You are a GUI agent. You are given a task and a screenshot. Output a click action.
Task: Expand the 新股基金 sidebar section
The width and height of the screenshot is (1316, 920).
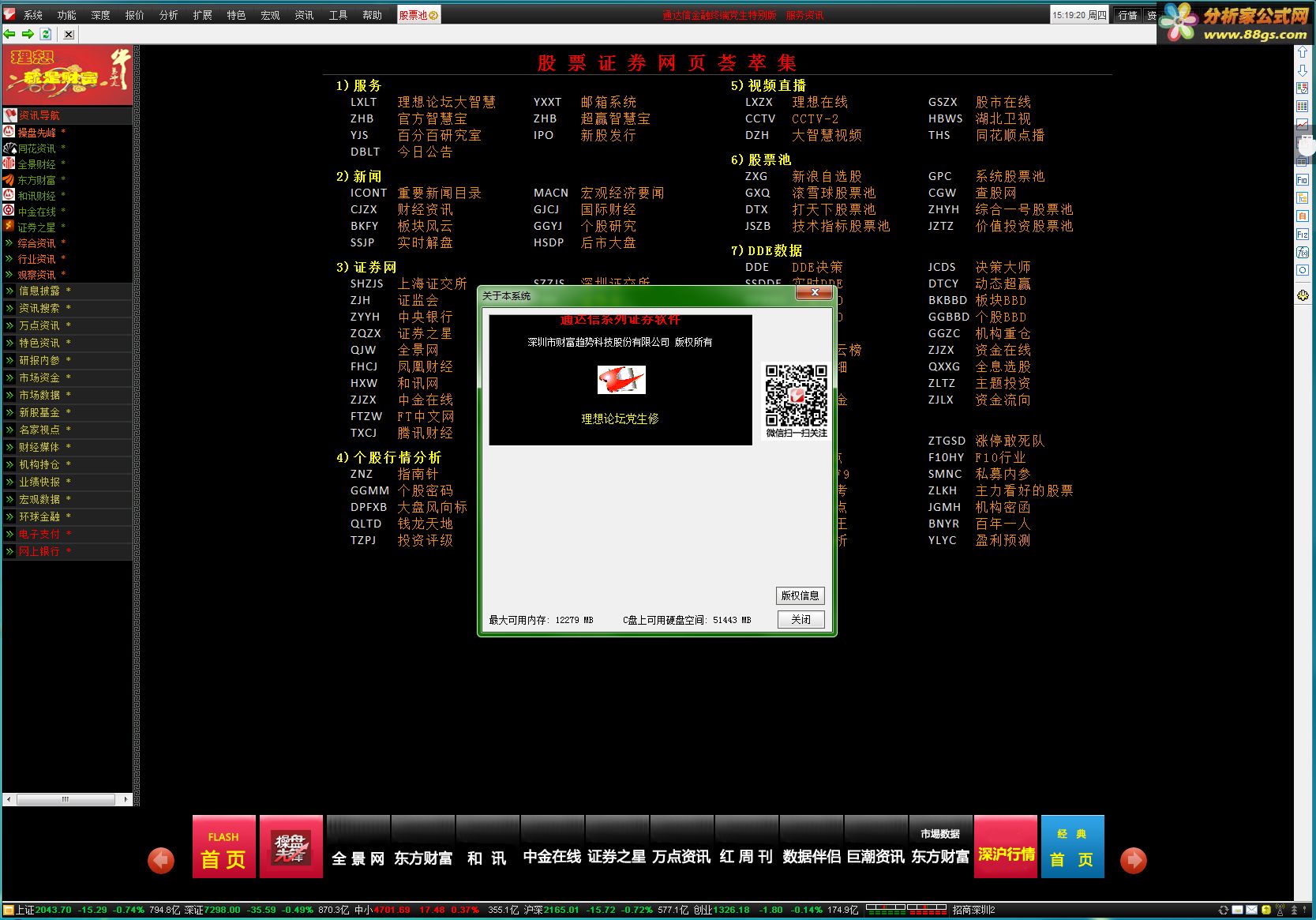click(x=67, y=412)
